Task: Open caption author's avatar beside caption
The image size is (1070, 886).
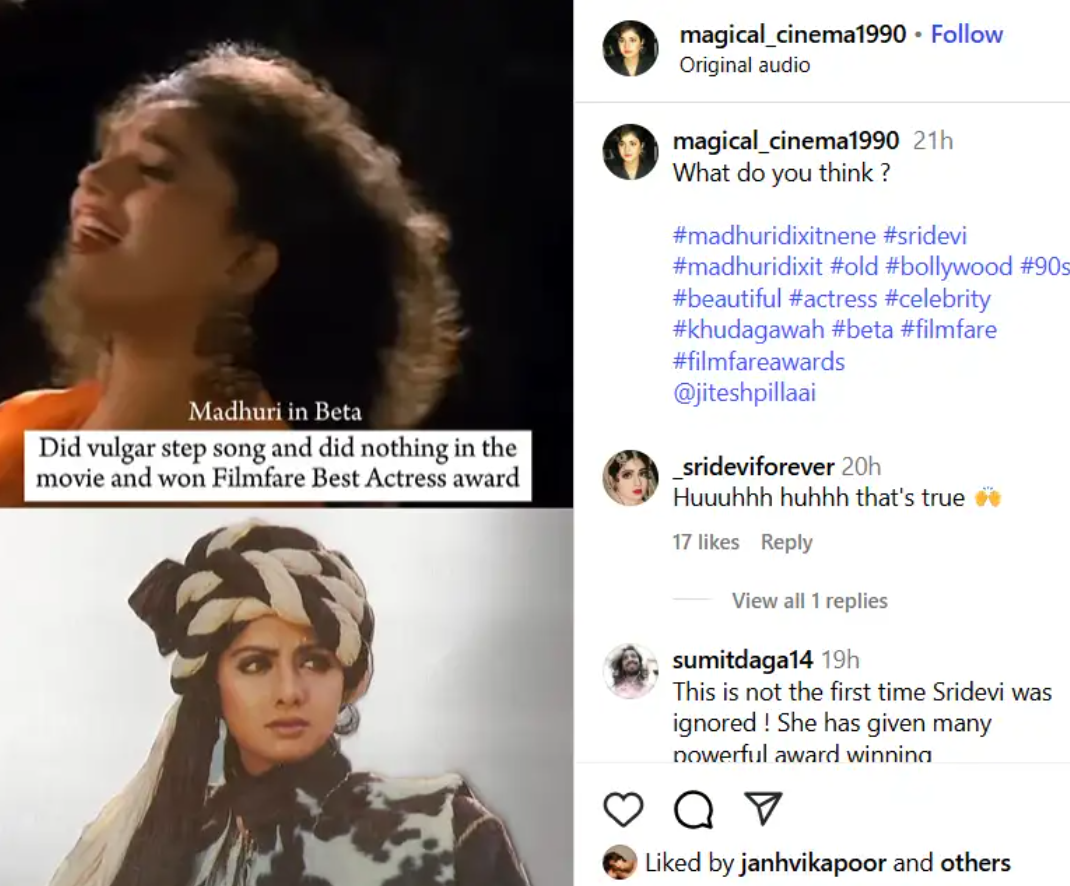Action: pos(631,152)
